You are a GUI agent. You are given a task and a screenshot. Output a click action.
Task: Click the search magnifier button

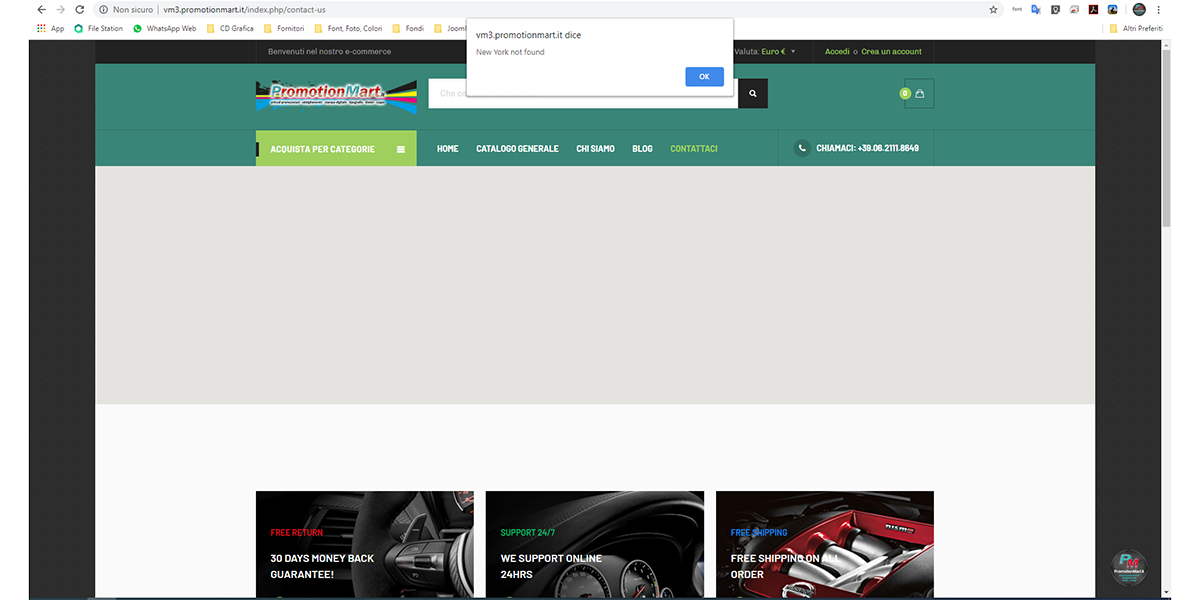(x=753, y=94)
